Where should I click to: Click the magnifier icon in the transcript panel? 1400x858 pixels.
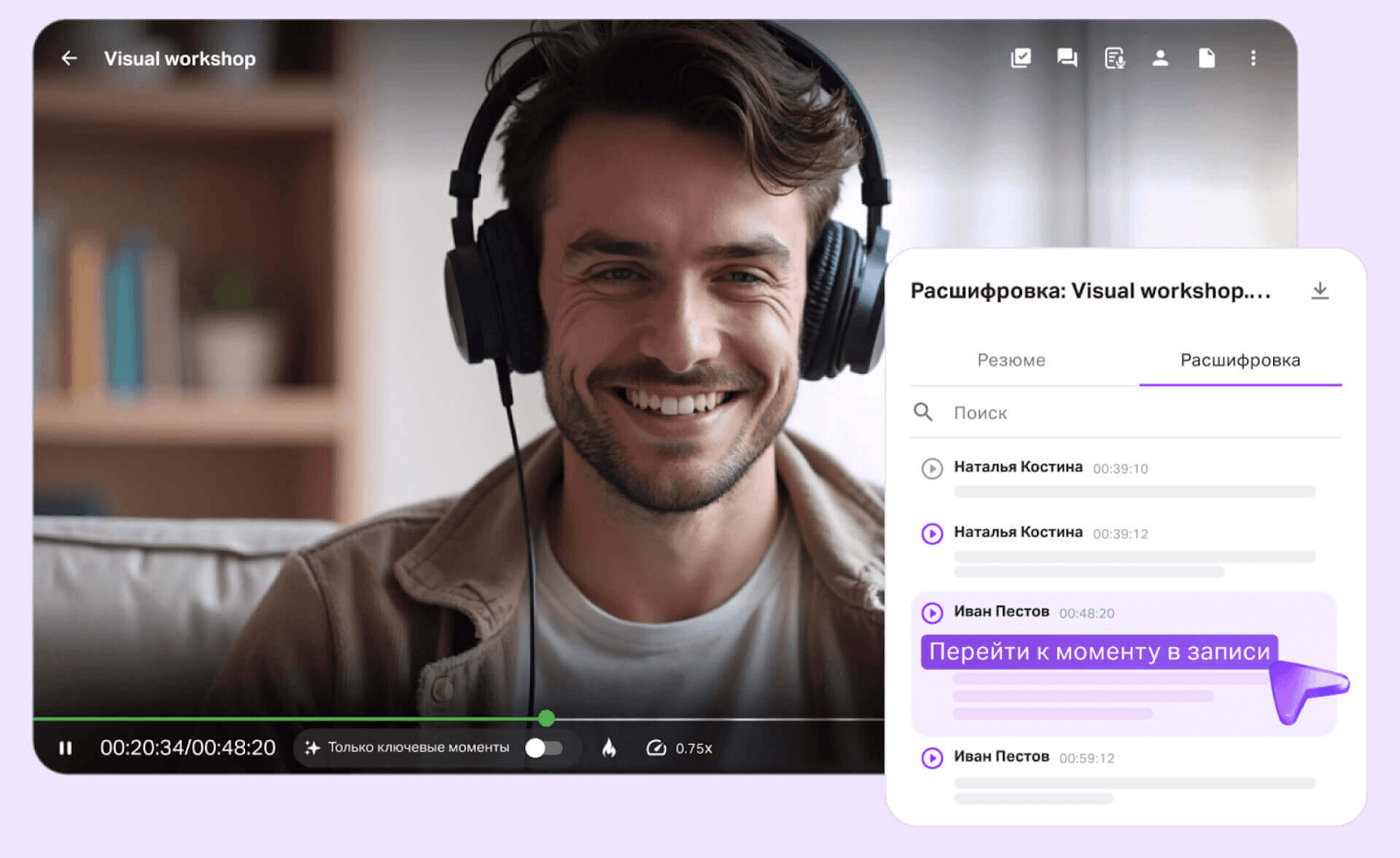point(923,412)
